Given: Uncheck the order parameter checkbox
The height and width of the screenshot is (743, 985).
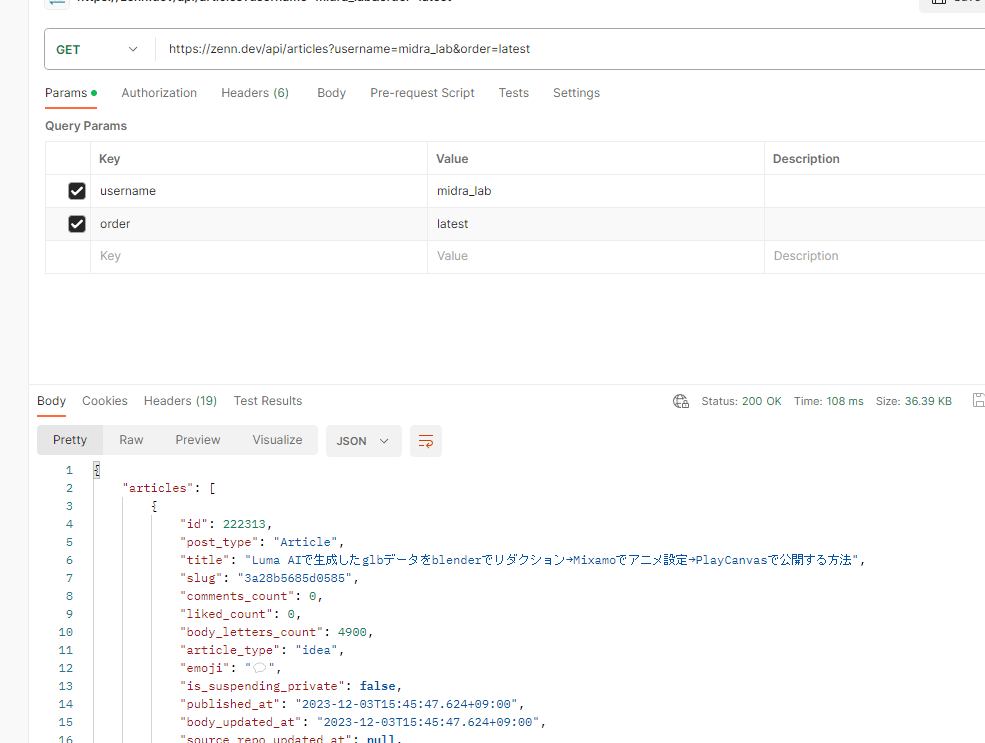Looking at the screenshot, I should 77,224.
